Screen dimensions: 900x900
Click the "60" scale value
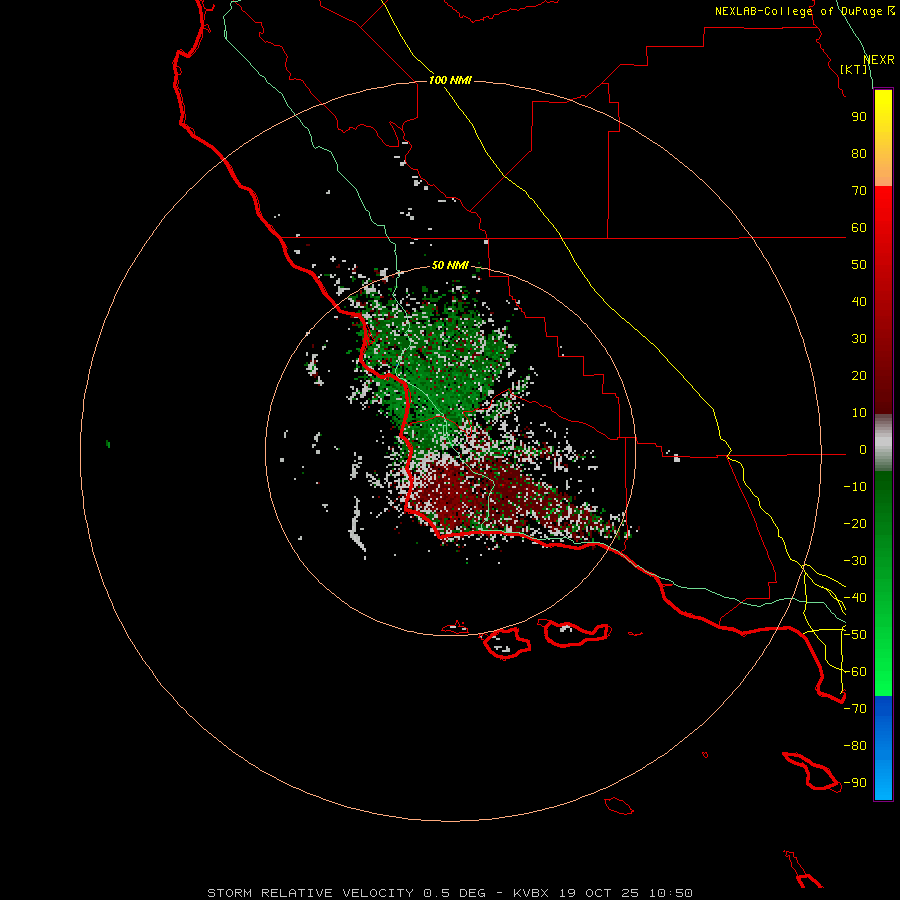[x=859, y=228]
